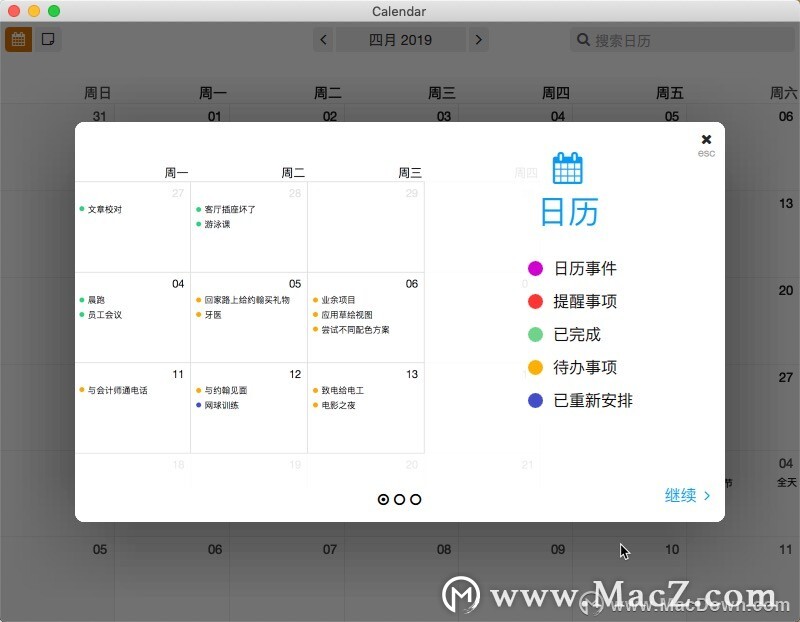Select the 牙医 event
This screenshot has height=622, width=800.
209,315
